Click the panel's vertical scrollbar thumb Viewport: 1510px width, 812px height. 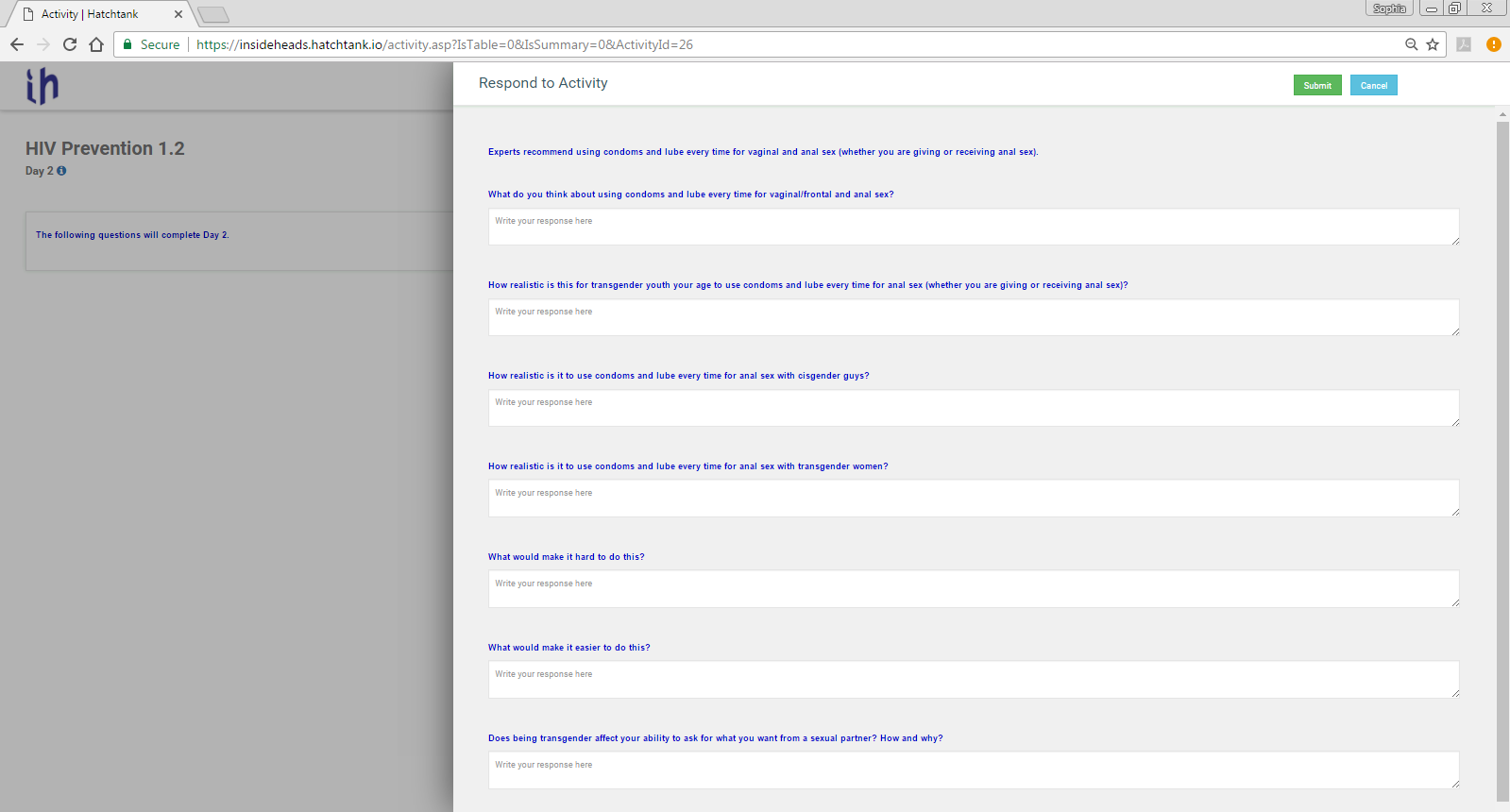point(1502,462)
